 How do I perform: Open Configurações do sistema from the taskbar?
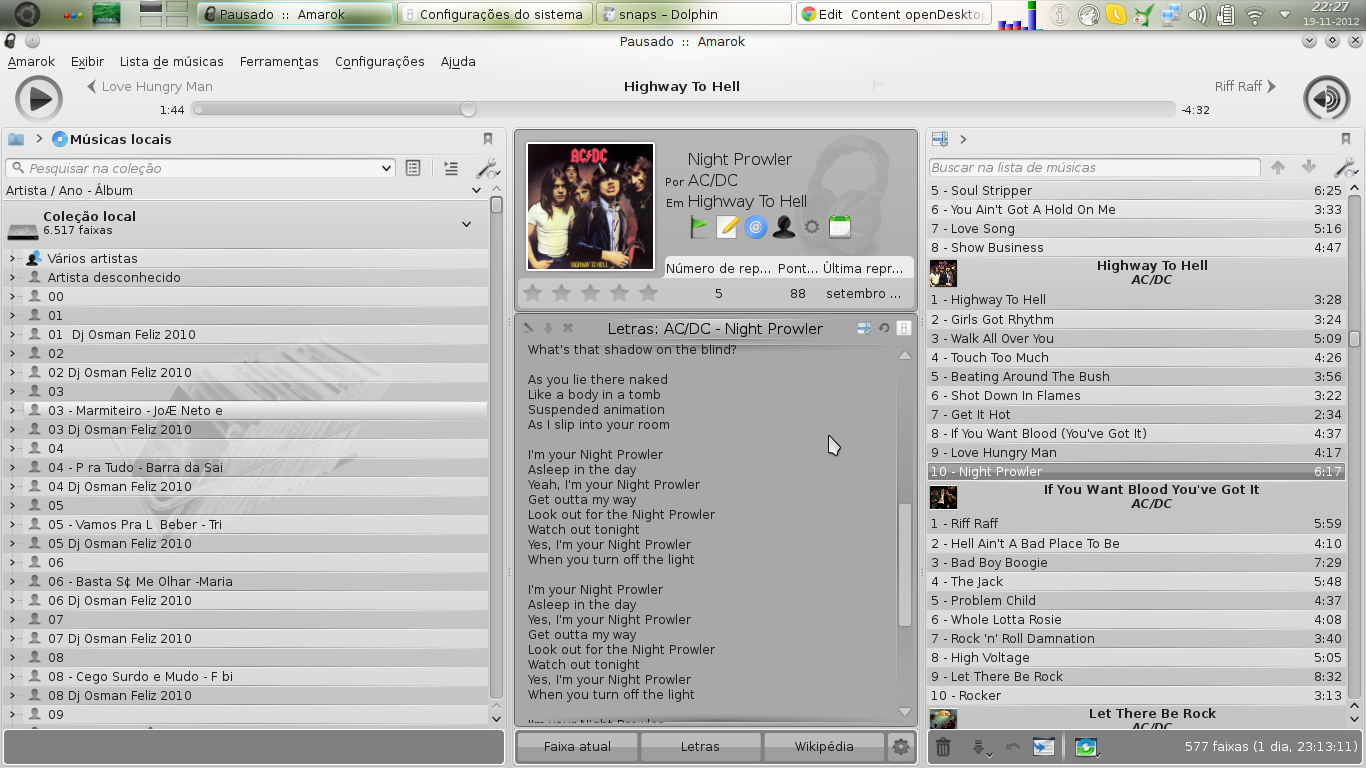pyautogui.click(x=494, y=14)
